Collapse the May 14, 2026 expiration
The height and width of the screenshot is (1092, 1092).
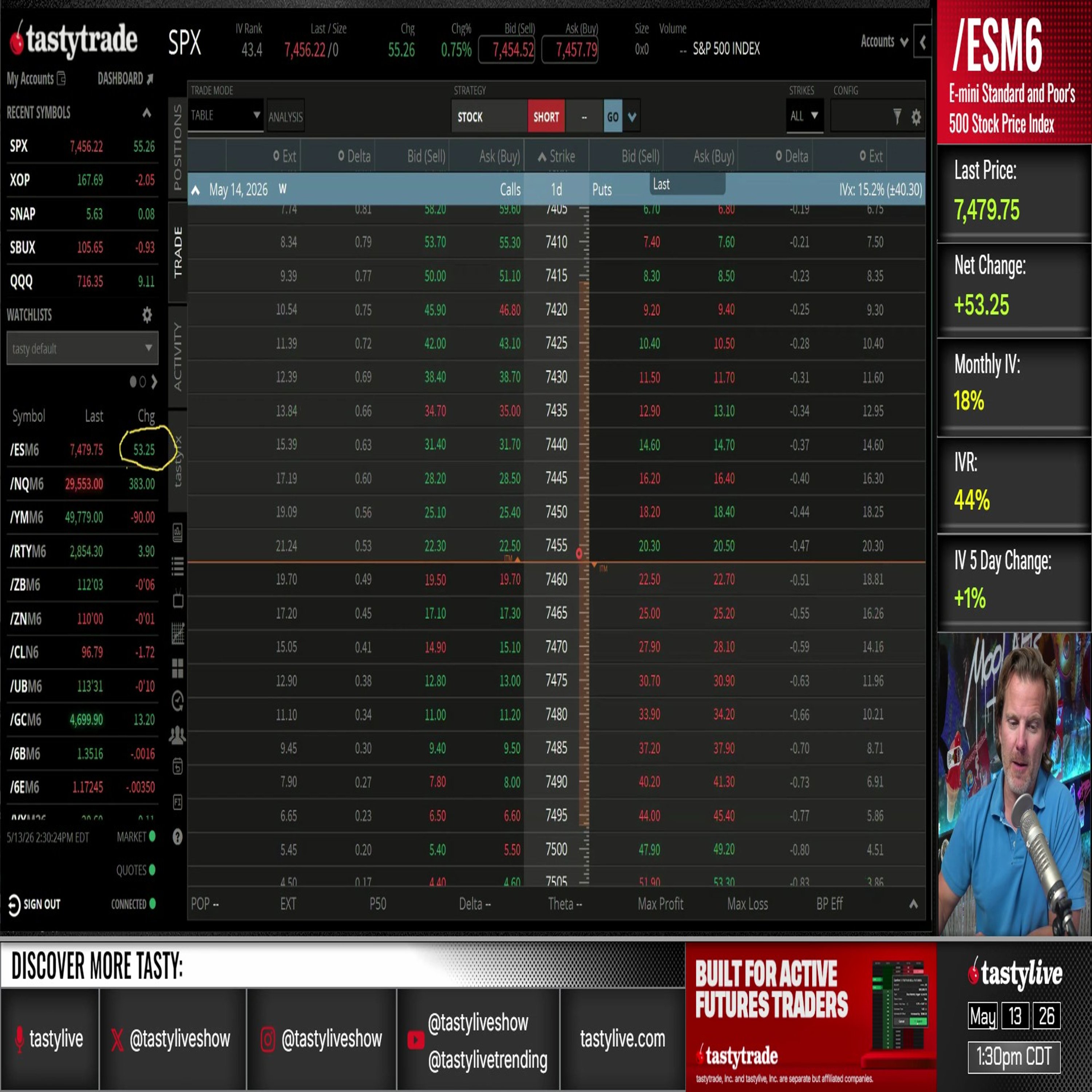[x=195, y=190]
